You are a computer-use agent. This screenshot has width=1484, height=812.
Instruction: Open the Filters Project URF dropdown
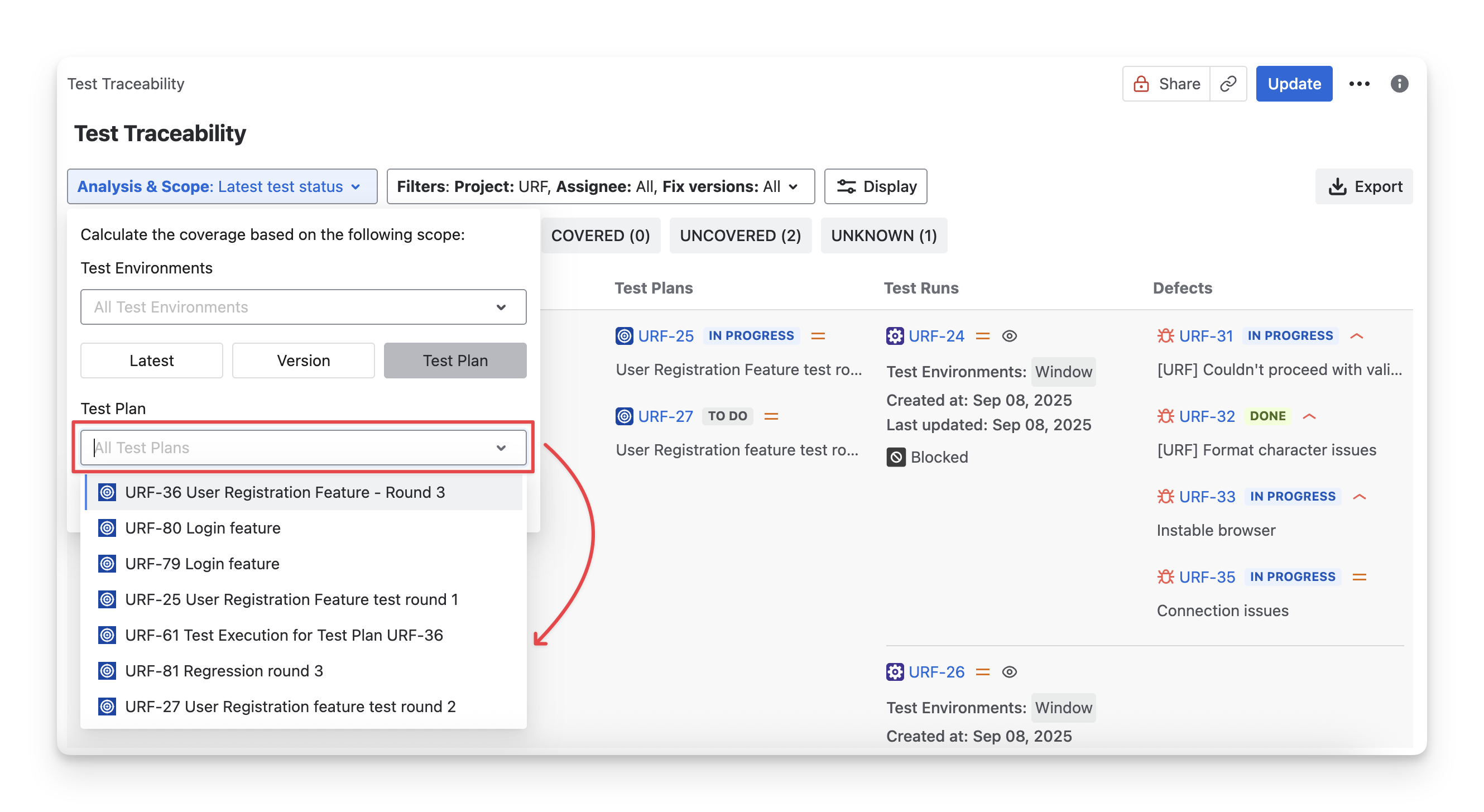point(600,186)
